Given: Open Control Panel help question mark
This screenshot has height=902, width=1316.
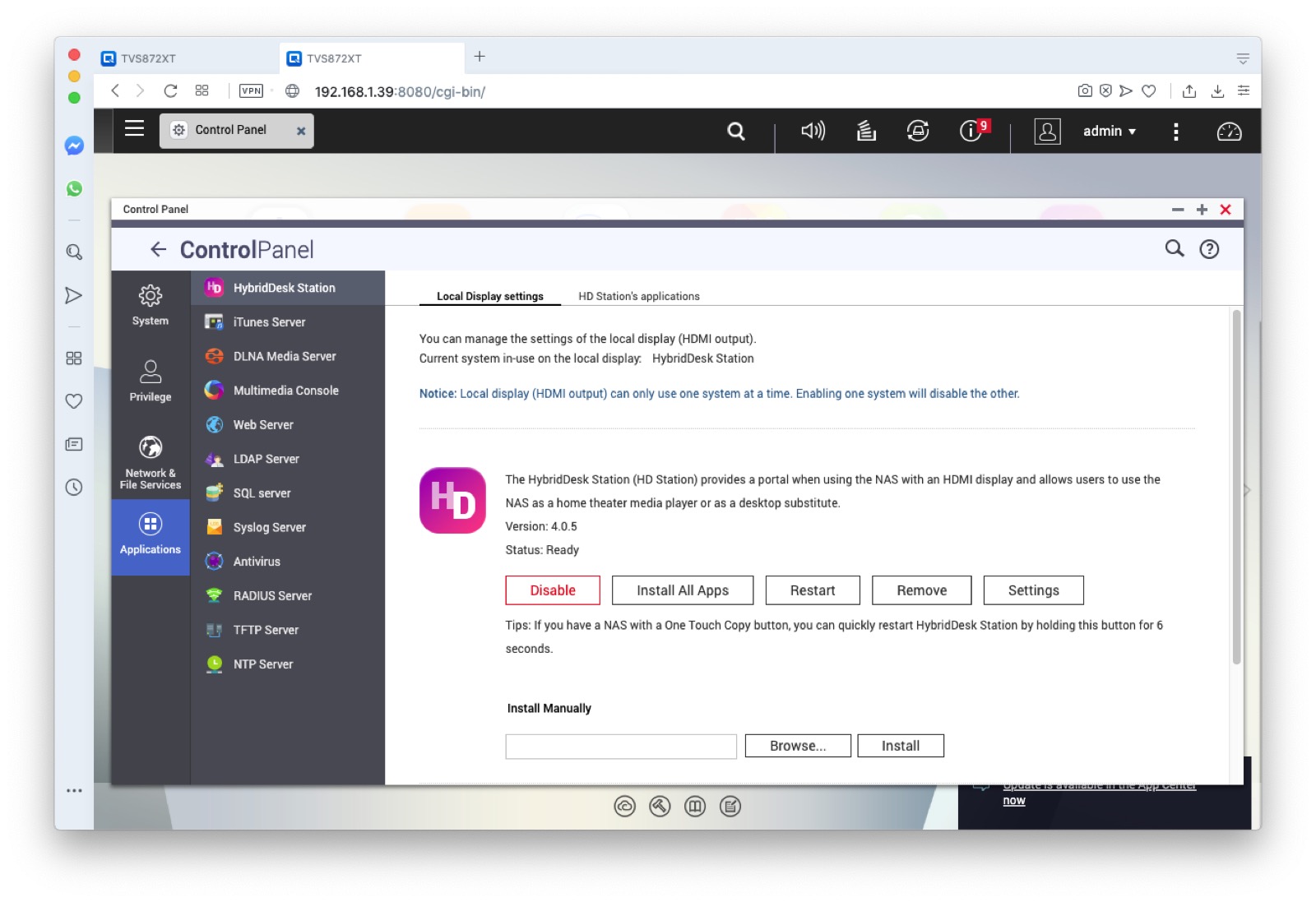Looking at the screenshot, I should [x=1209, y=249].
